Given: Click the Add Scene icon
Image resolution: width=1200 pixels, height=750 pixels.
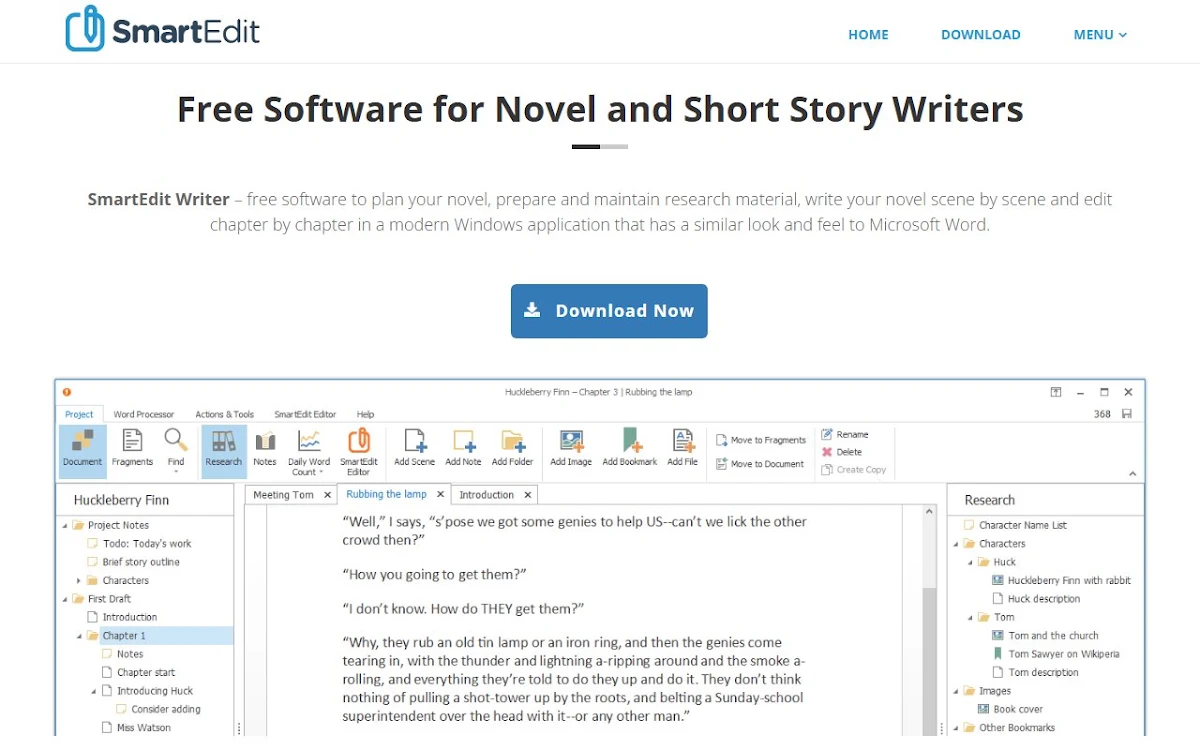Looking at the screenshot, I should pyautogui.click(x=414, y=447).
